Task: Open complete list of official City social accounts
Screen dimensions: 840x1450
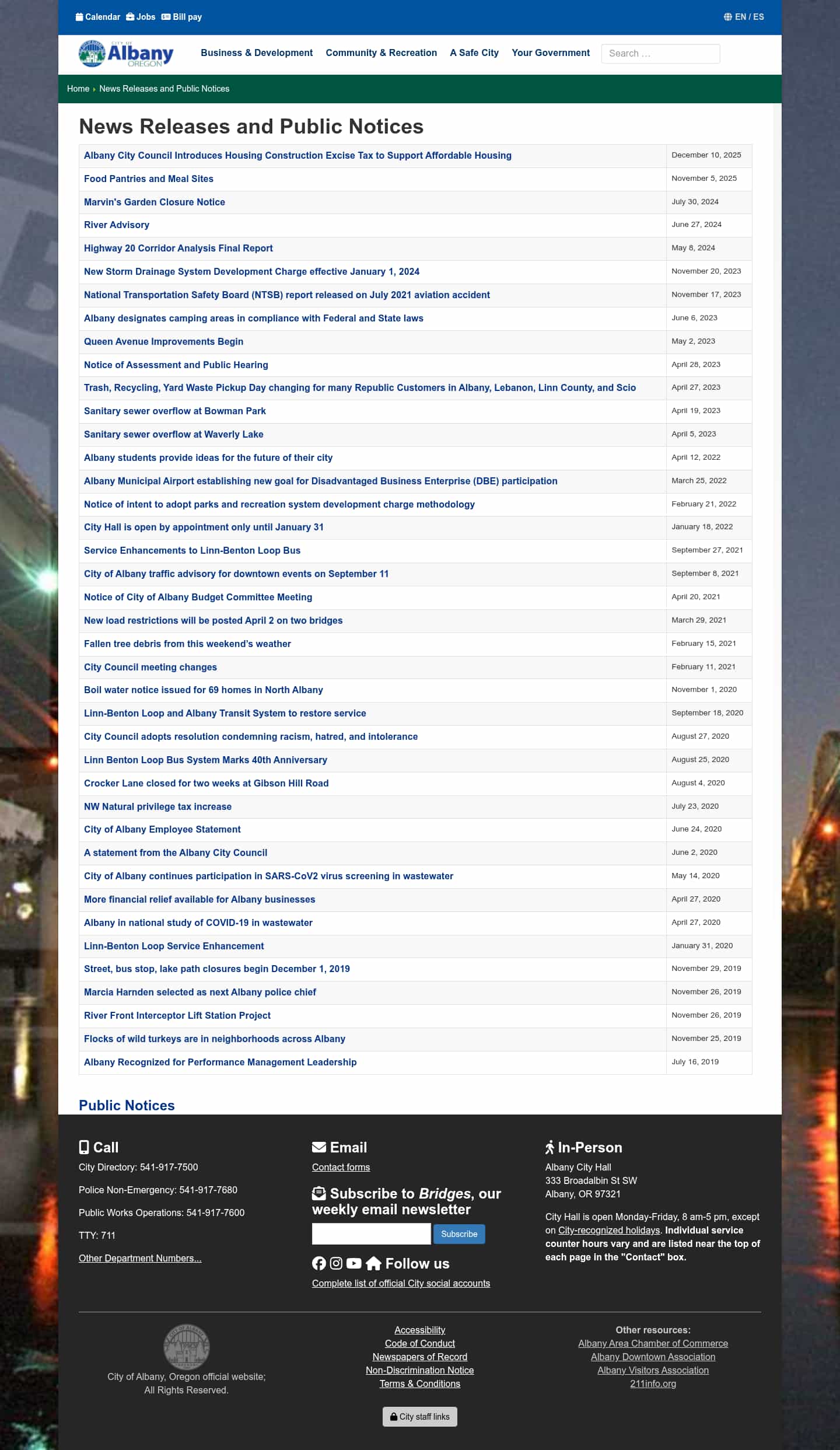Action: pyautogui.click(x=401, y=1283)
